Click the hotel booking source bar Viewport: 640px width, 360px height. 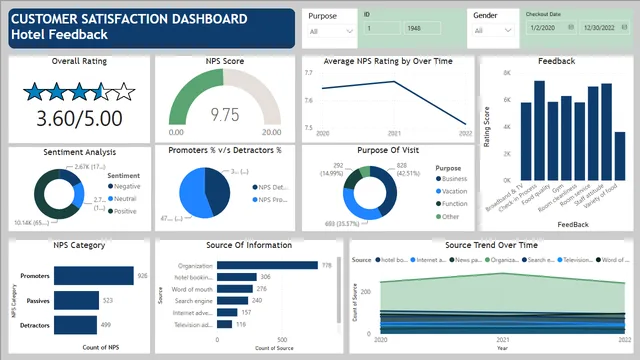237,277
